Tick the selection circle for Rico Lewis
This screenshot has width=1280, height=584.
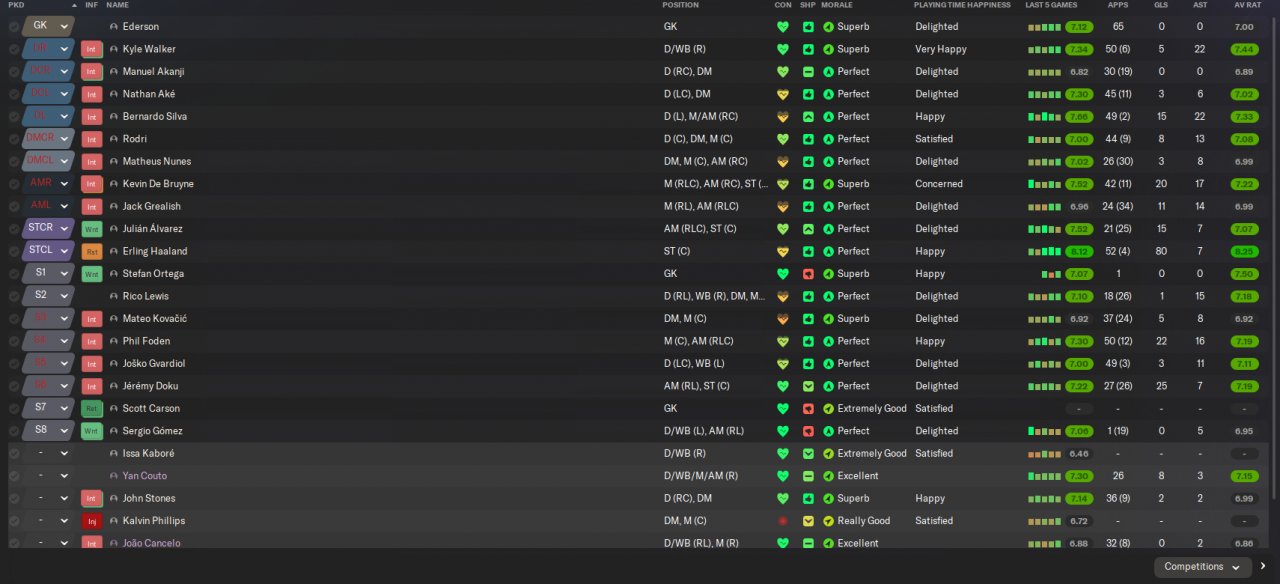[14, 296]
